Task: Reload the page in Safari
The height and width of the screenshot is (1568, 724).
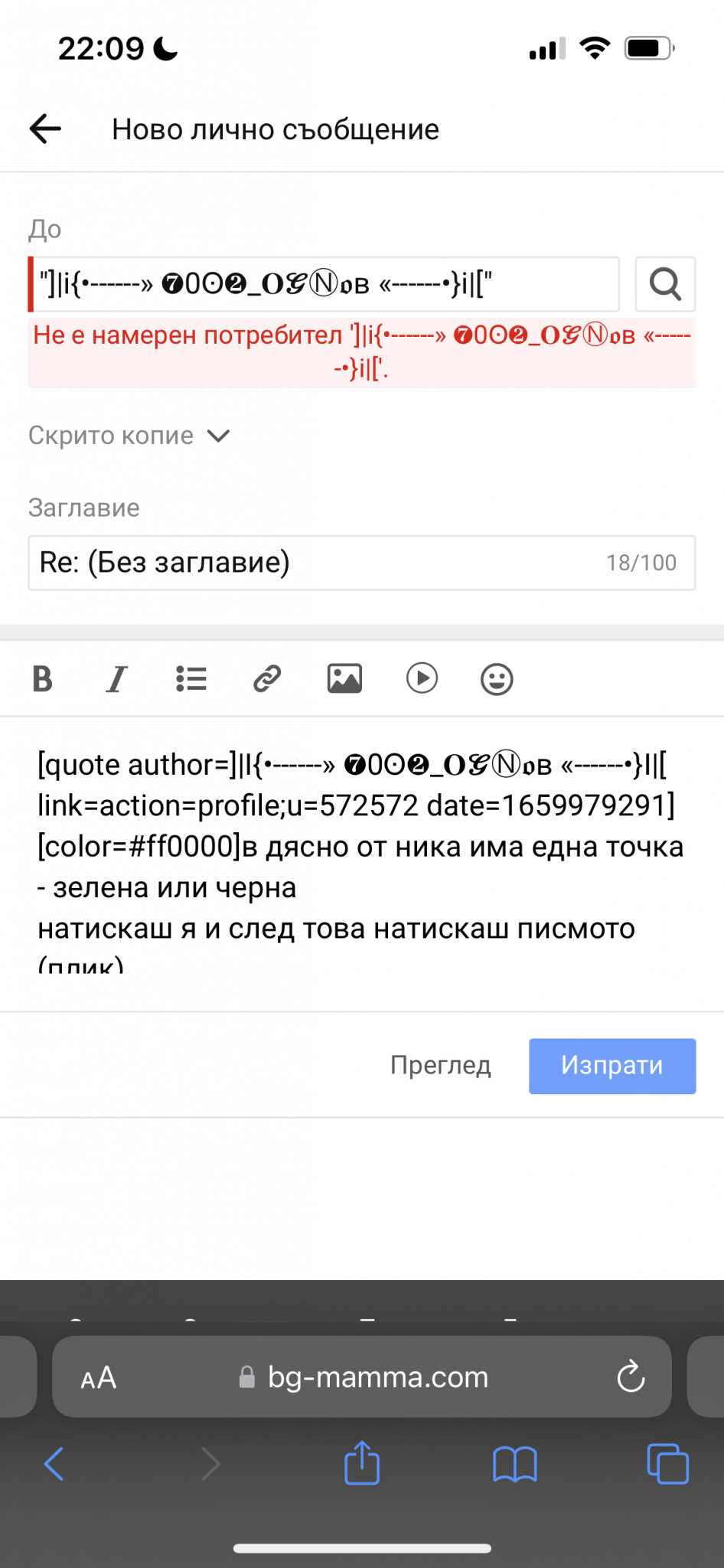Action: pos(631,1377)
